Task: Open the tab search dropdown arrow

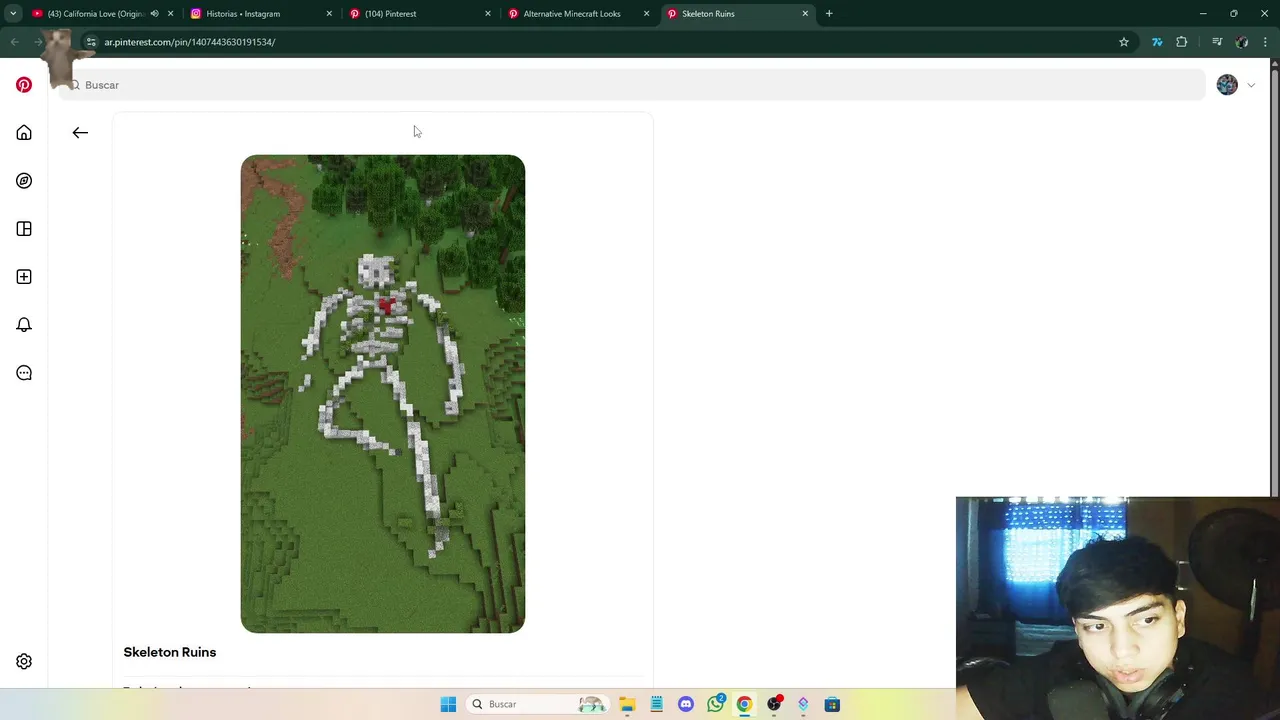Action: point(12,14)
